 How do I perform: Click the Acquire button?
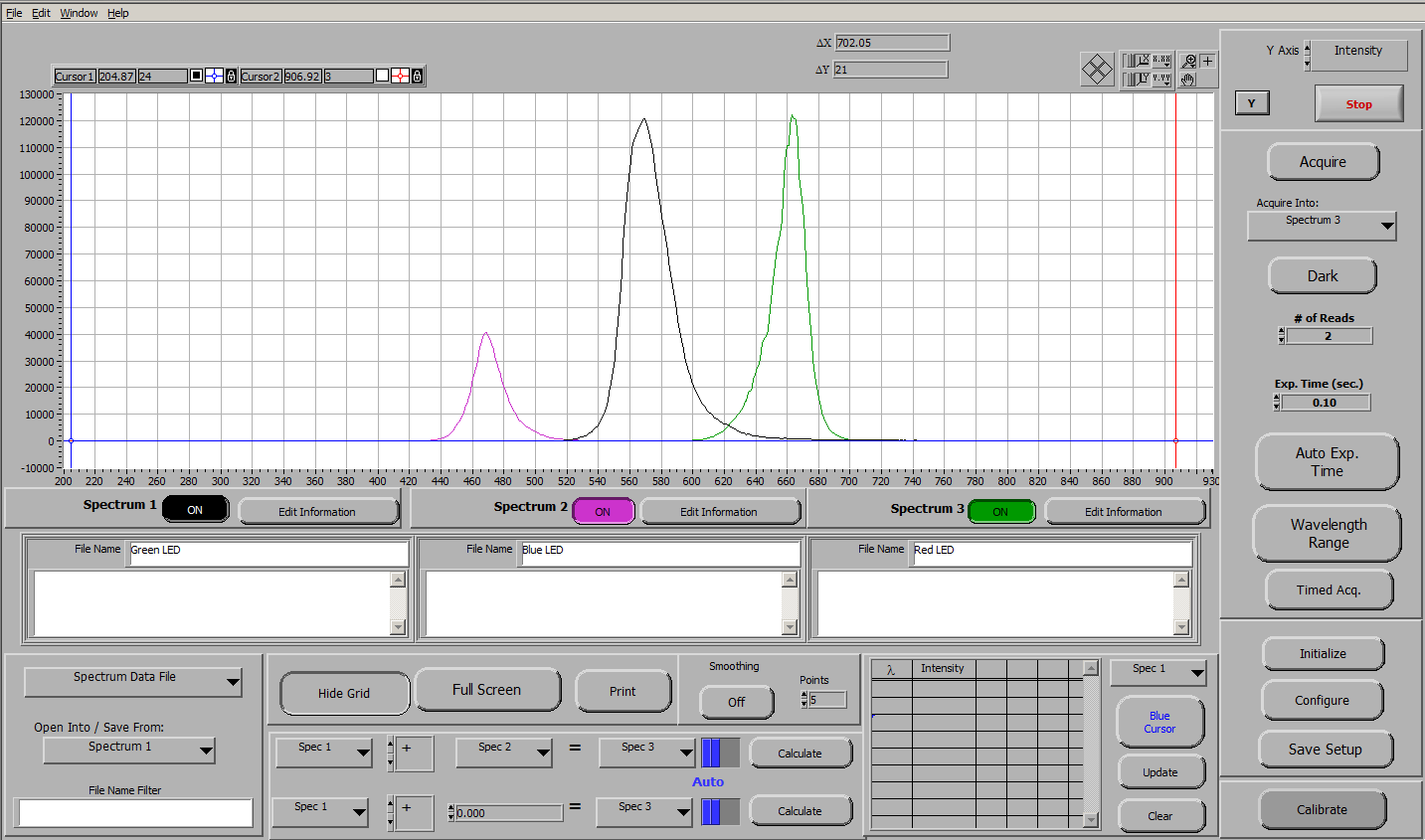point(1323,162)
